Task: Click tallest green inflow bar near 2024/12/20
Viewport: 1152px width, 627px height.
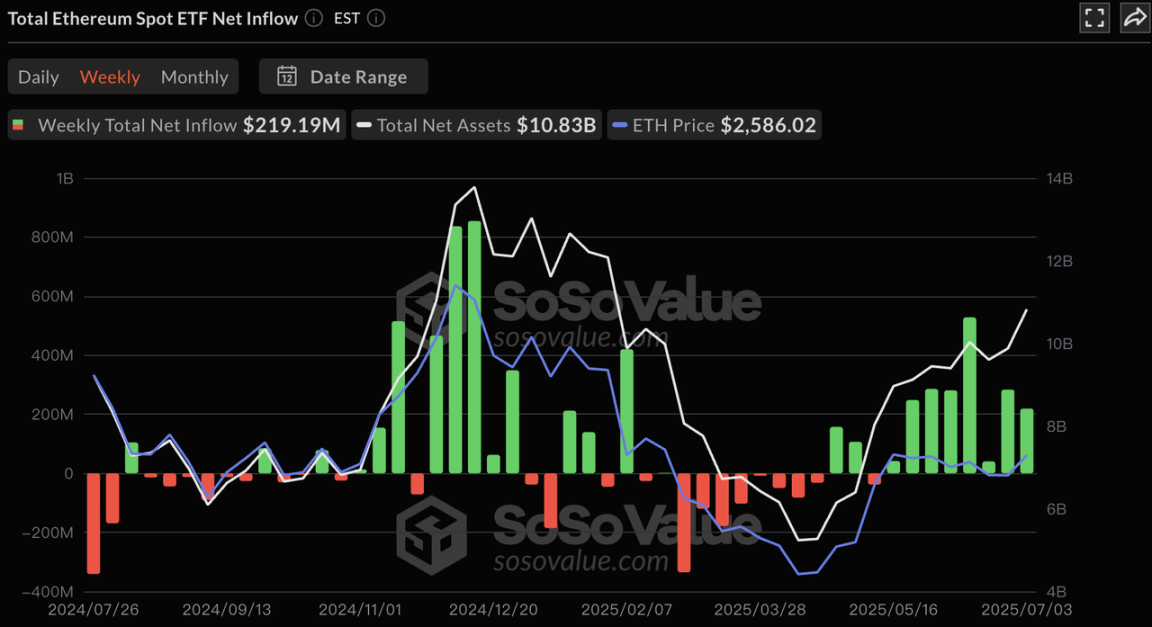Action: (475, 347)
